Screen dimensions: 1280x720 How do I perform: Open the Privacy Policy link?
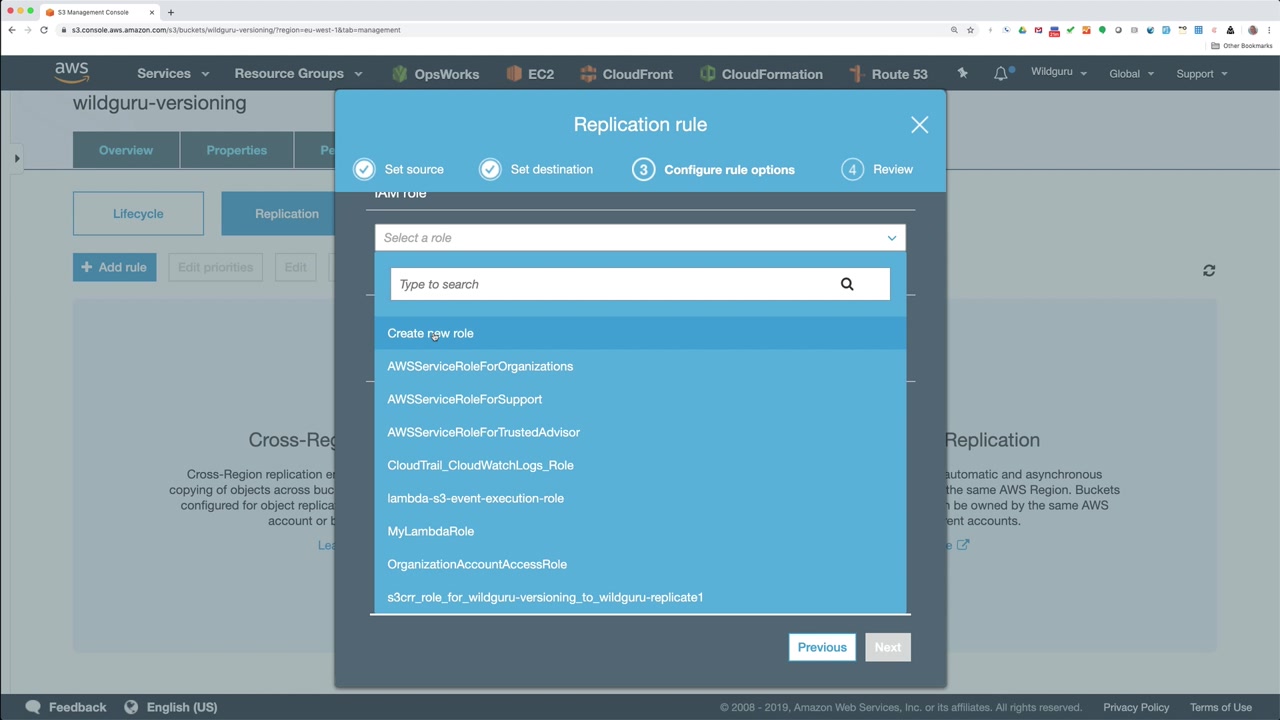tap(1136, 707)
